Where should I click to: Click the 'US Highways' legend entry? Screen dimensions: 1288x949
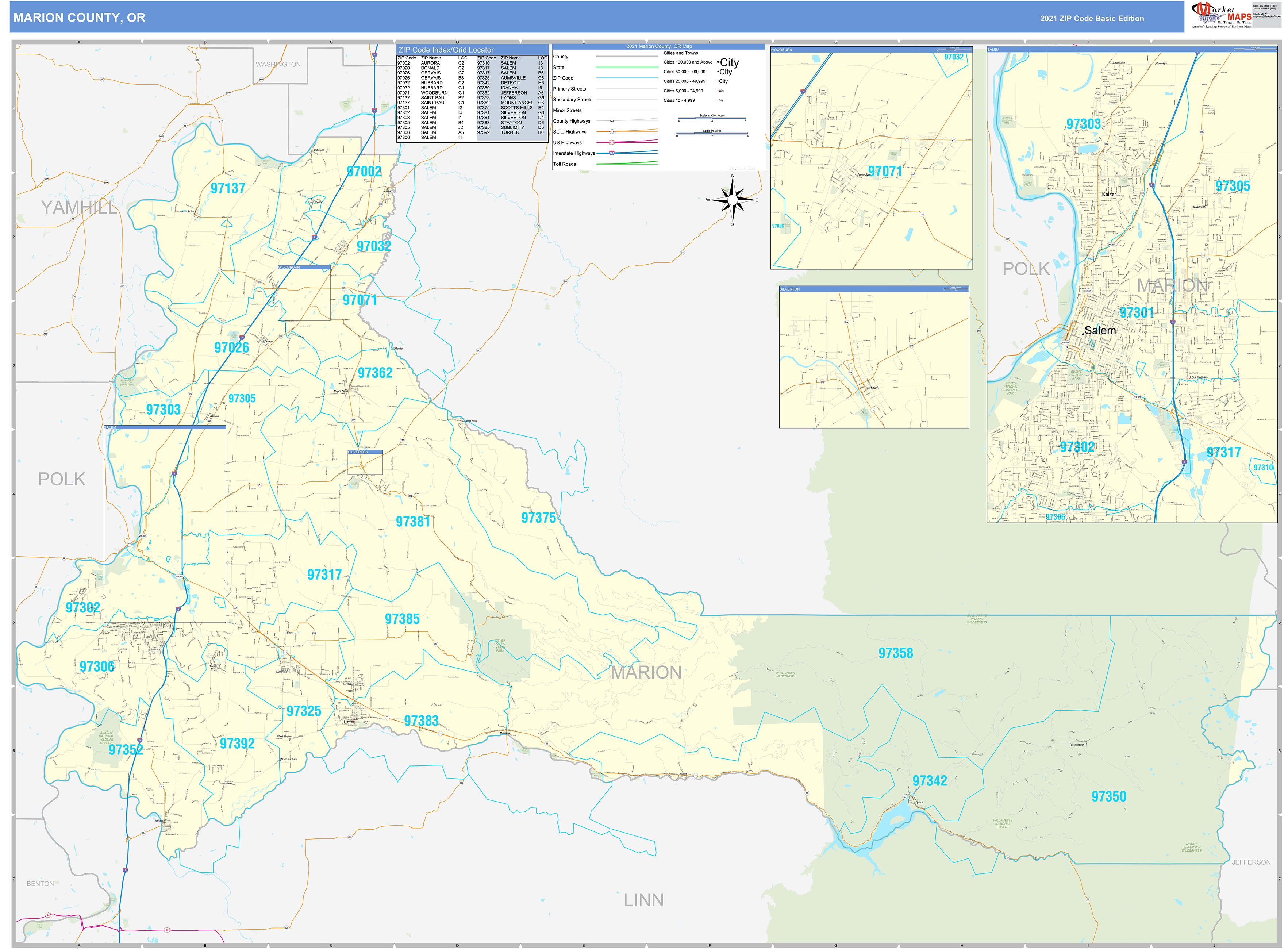click(x=605, y=142)
